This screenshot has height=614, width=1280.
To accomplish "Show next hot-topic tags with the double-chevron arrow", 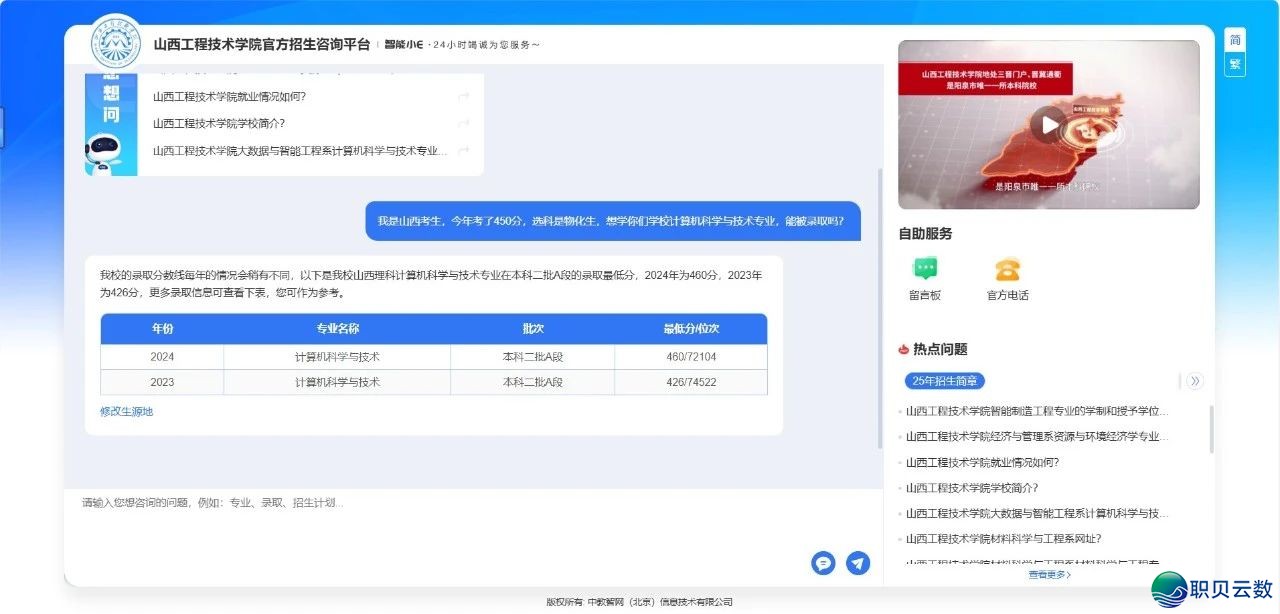I will click(x=1195, y=381).
